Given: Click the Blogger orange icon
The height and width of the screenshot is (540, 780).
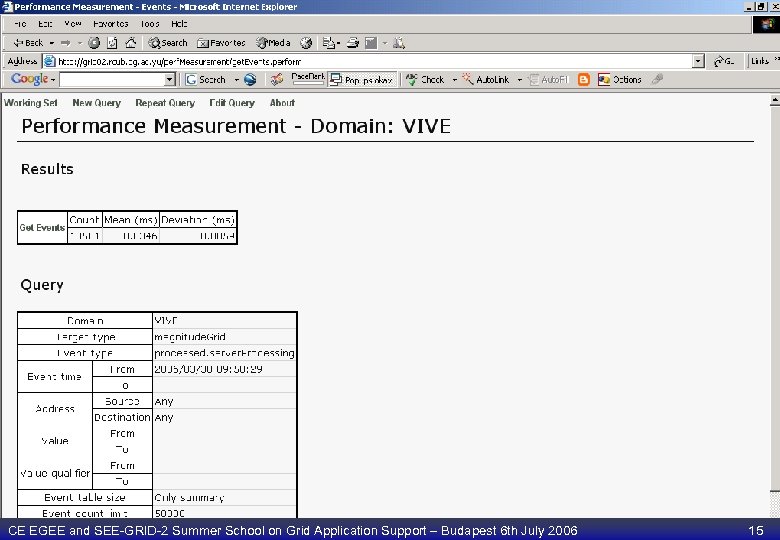Looking at the screenshot, I should pyautogui.click(x=584, y=80).
